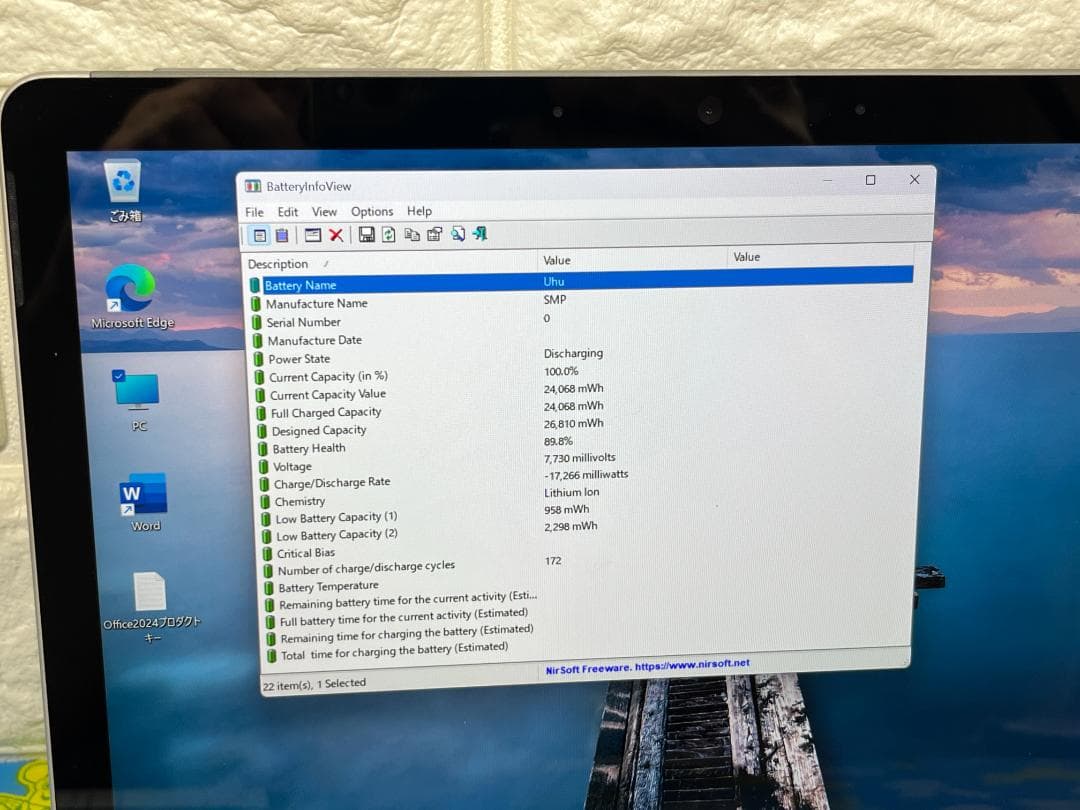Open Properties via the toolbar icon
This screenshot has height=810, width=1080.
coord(434,234)
